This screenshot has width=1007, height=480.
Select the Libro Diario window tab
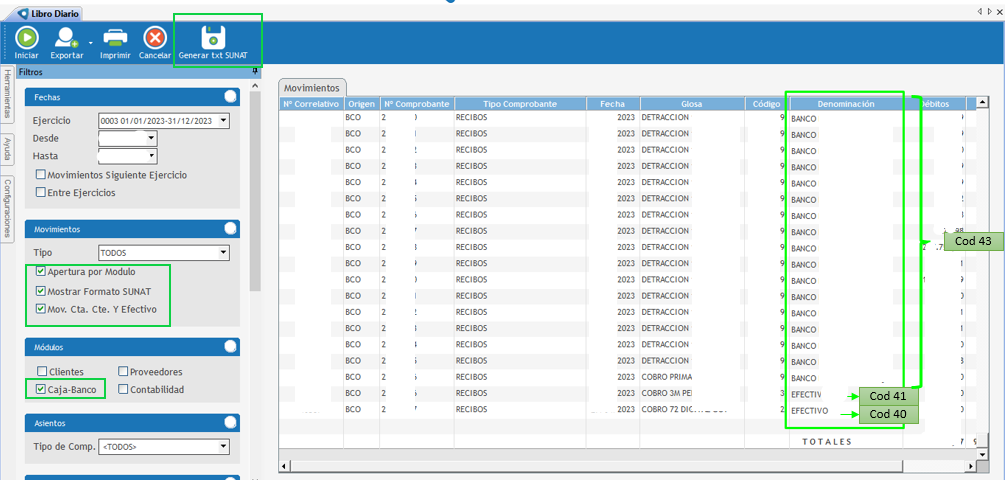click(x=49, y=13)
